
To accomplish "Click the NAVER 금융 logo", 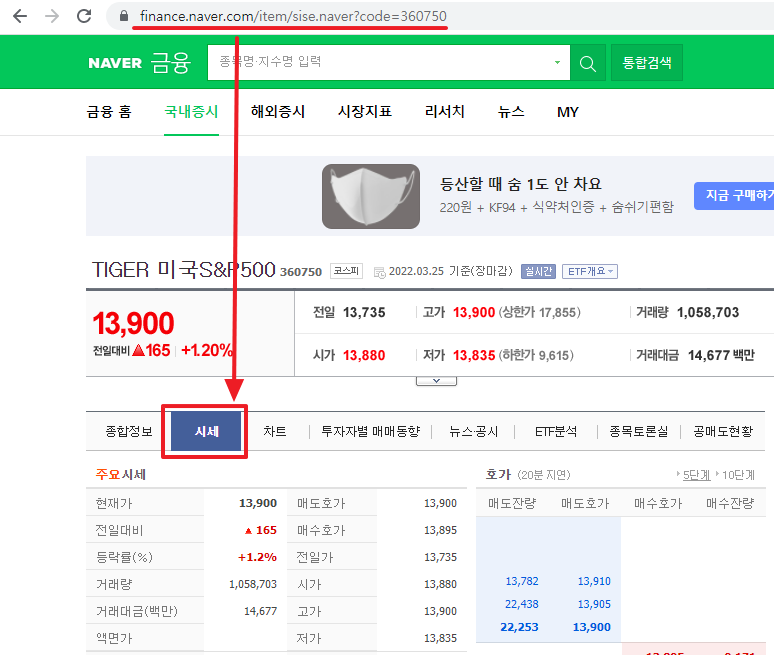I will click(139, 63).
